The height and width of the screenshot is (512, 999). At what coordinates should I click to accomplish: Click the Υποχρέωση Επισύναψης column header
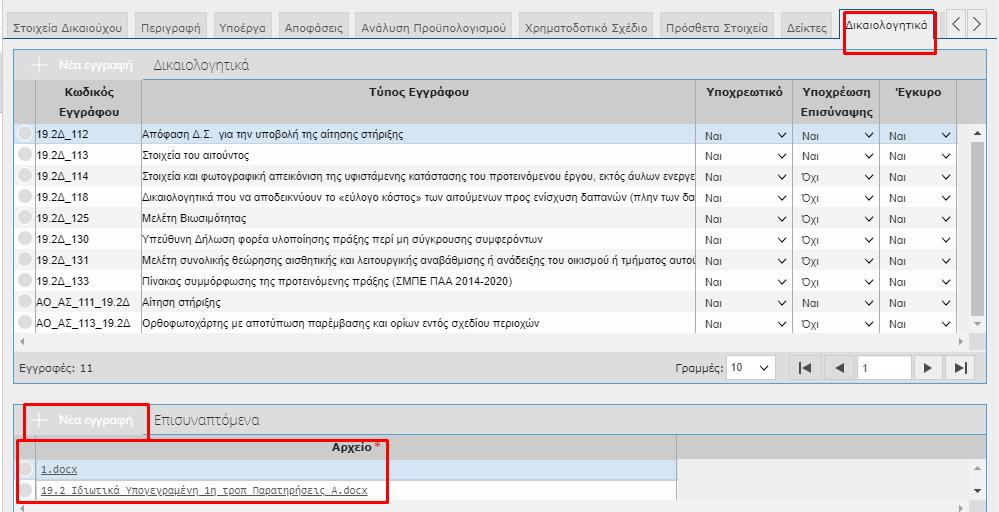point(836,102)
